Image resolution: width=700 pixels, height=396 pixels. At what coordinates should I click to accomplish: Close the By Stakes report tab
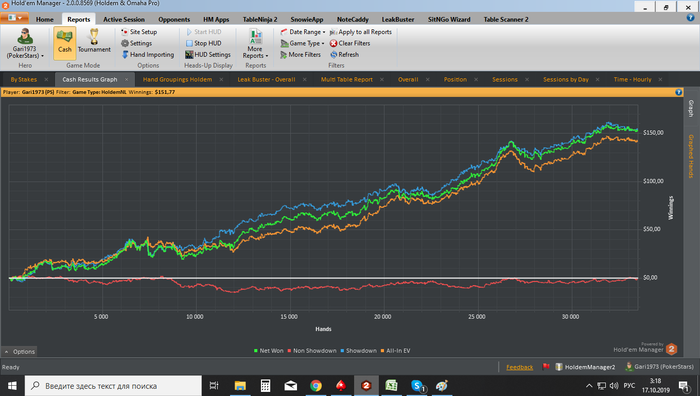[x=46, y=79]
